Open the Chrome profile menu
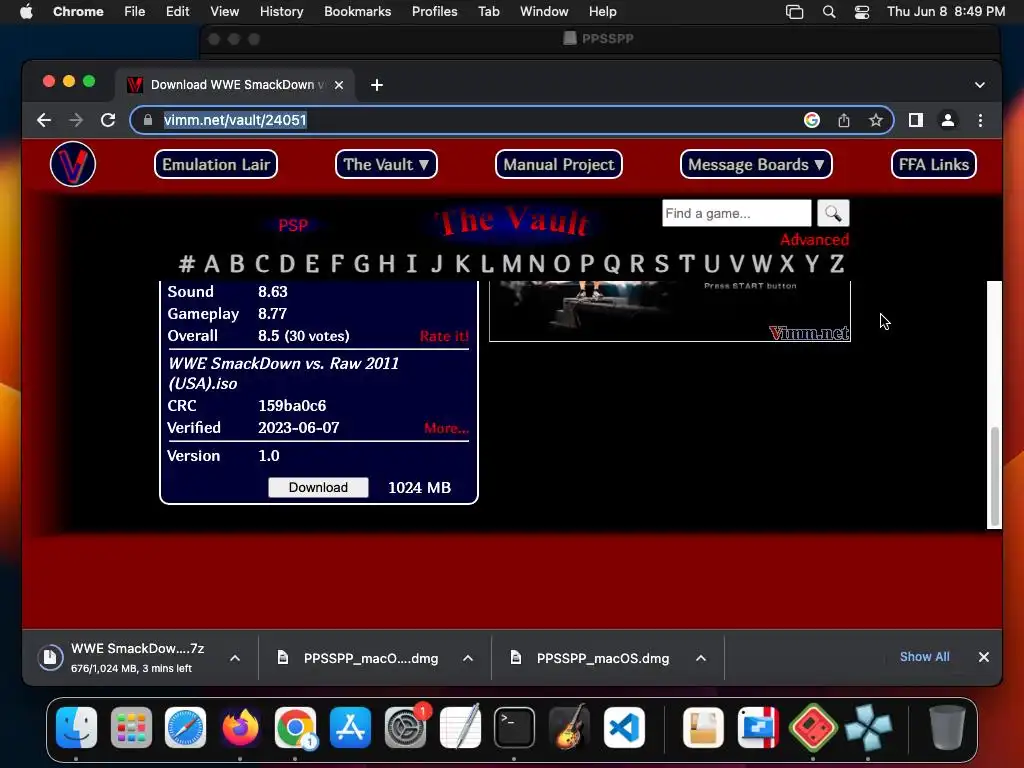 click(x=948, y=120)
